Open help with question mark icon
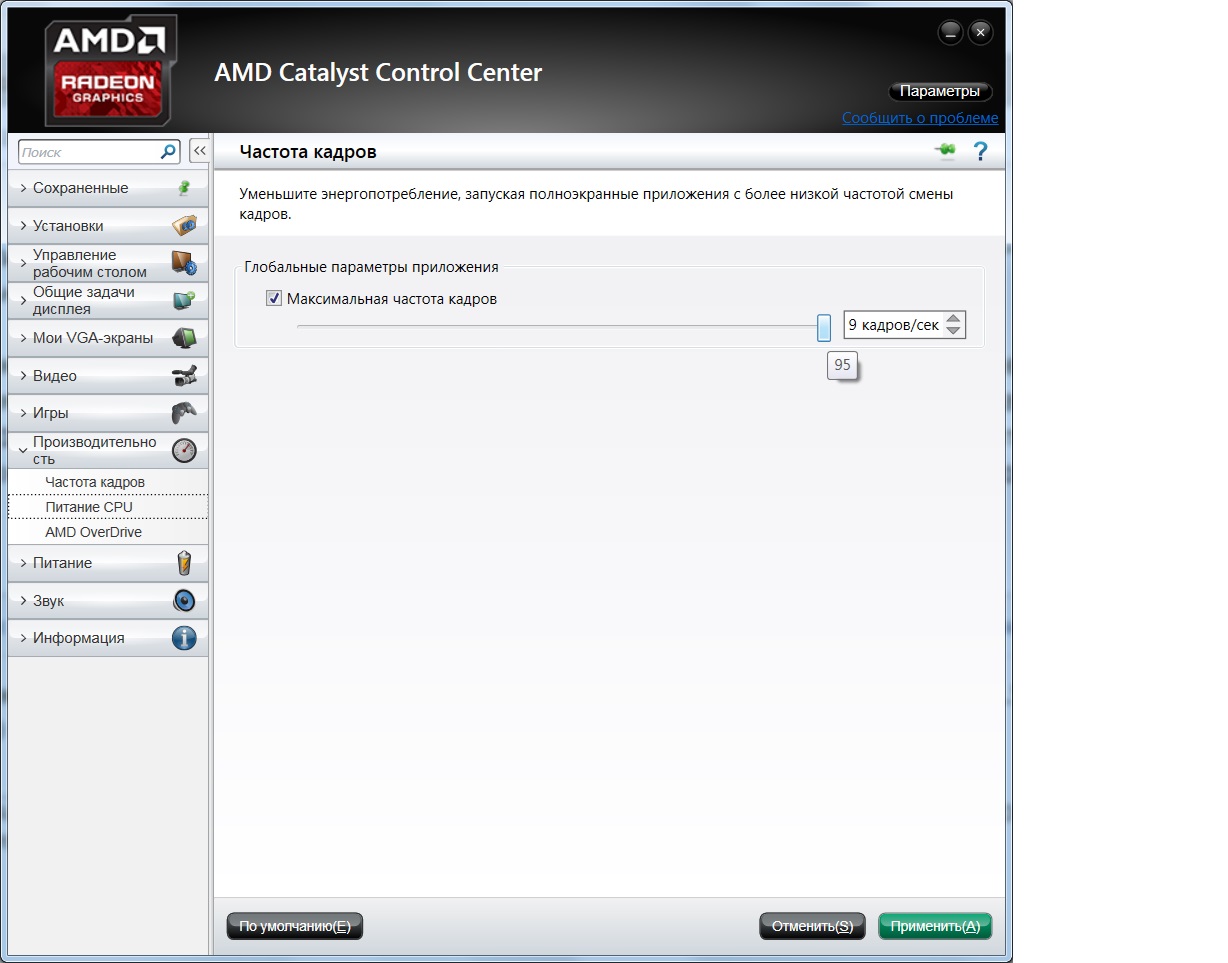Screen dimensions: 1228x963 (981, 151)
